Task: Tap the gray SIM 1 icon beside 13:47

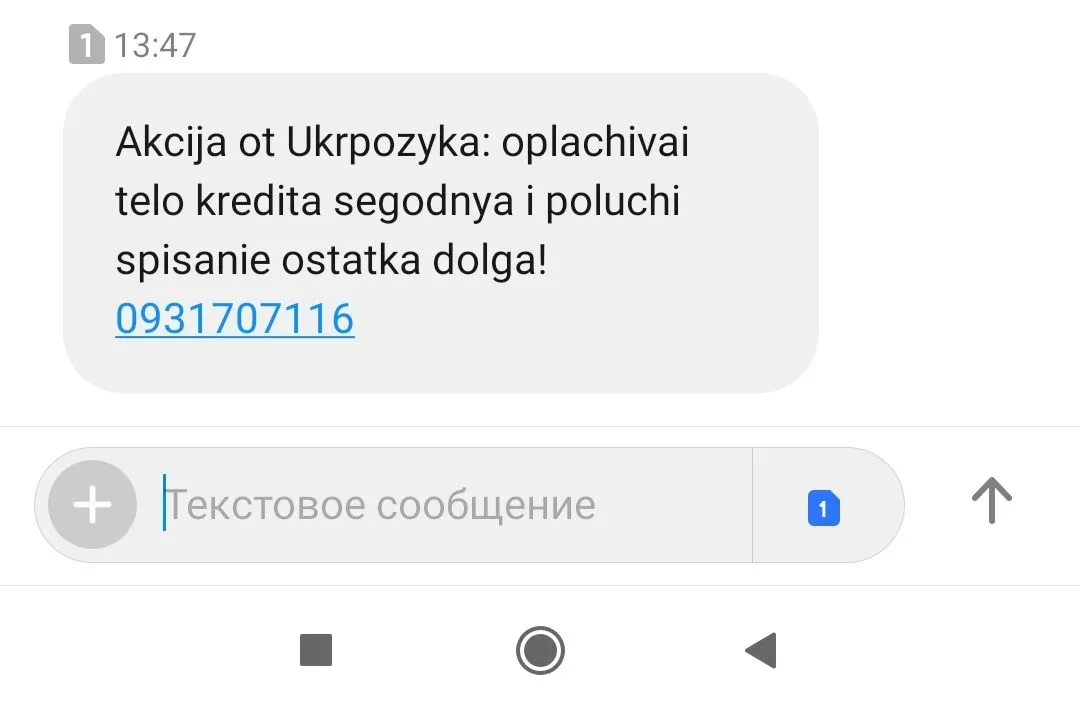Action: tap(87, 44)
